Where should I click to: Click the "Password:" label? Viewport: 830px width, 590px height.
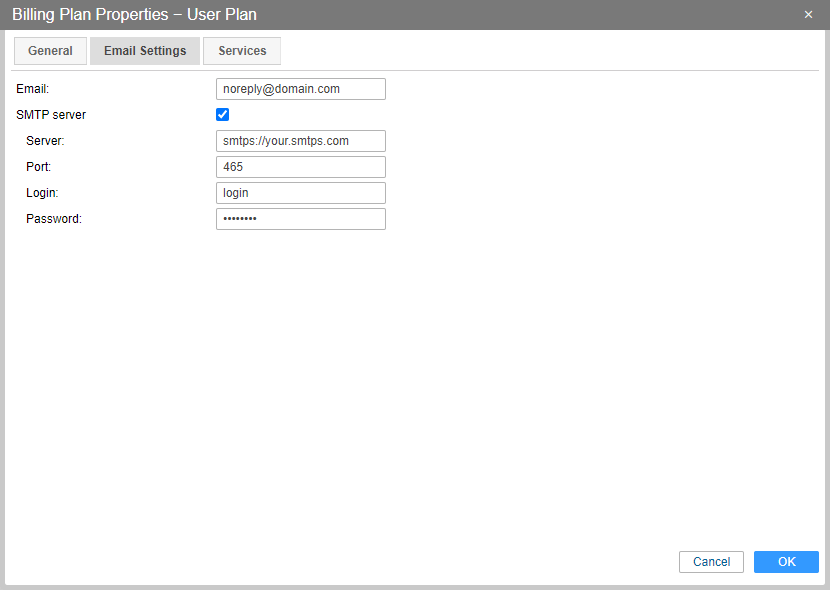coord(54,219)
